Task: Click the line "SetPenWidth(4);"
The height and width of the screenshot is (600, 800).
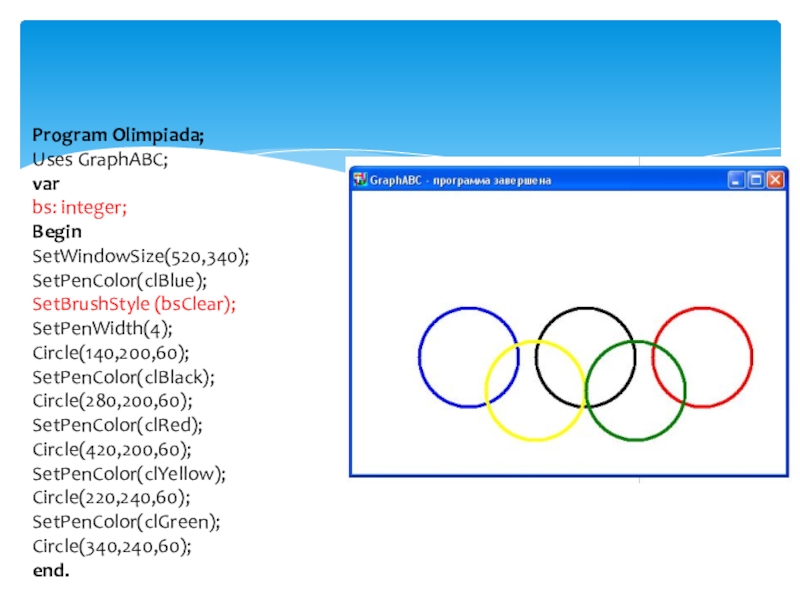Action: pyautogui.click(x=103, y=329)
